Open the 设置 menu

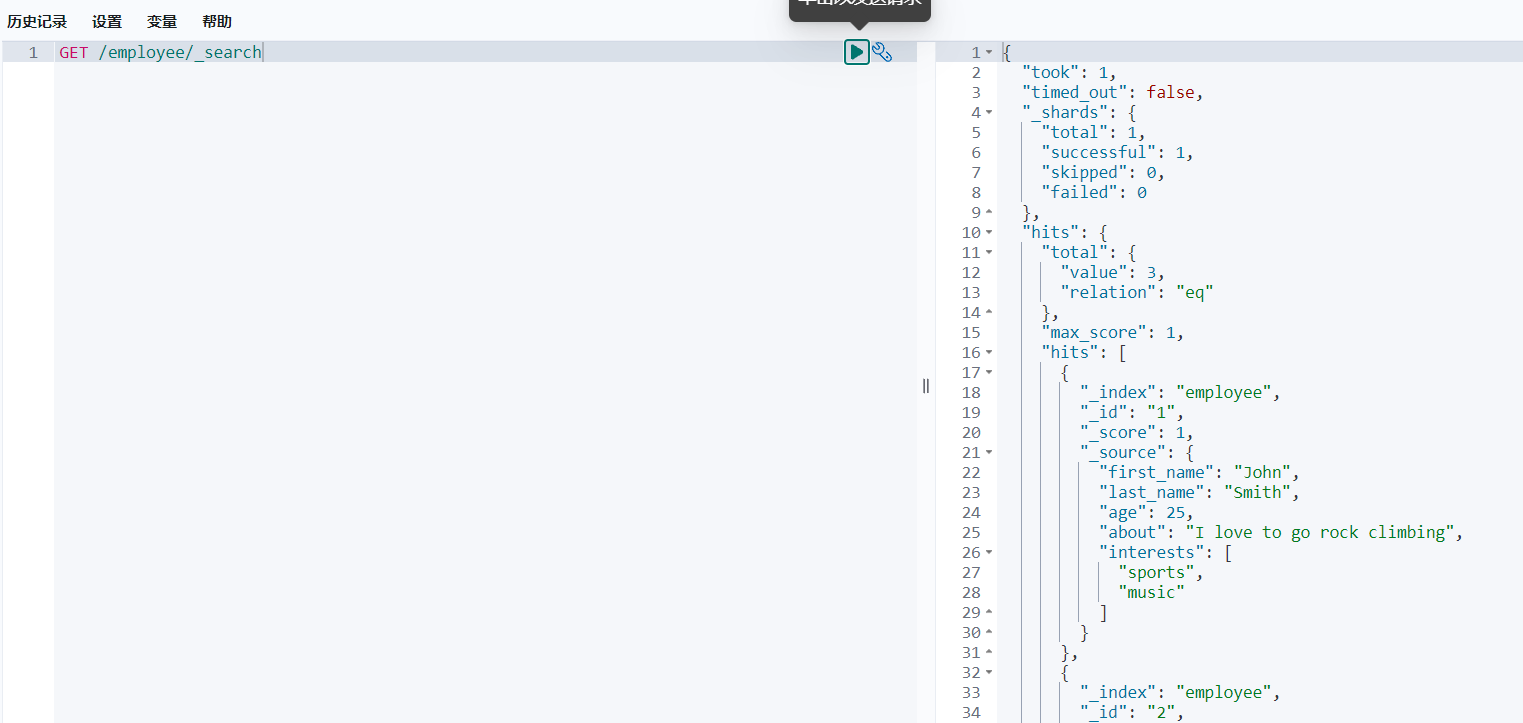click(x=107, y=22)
